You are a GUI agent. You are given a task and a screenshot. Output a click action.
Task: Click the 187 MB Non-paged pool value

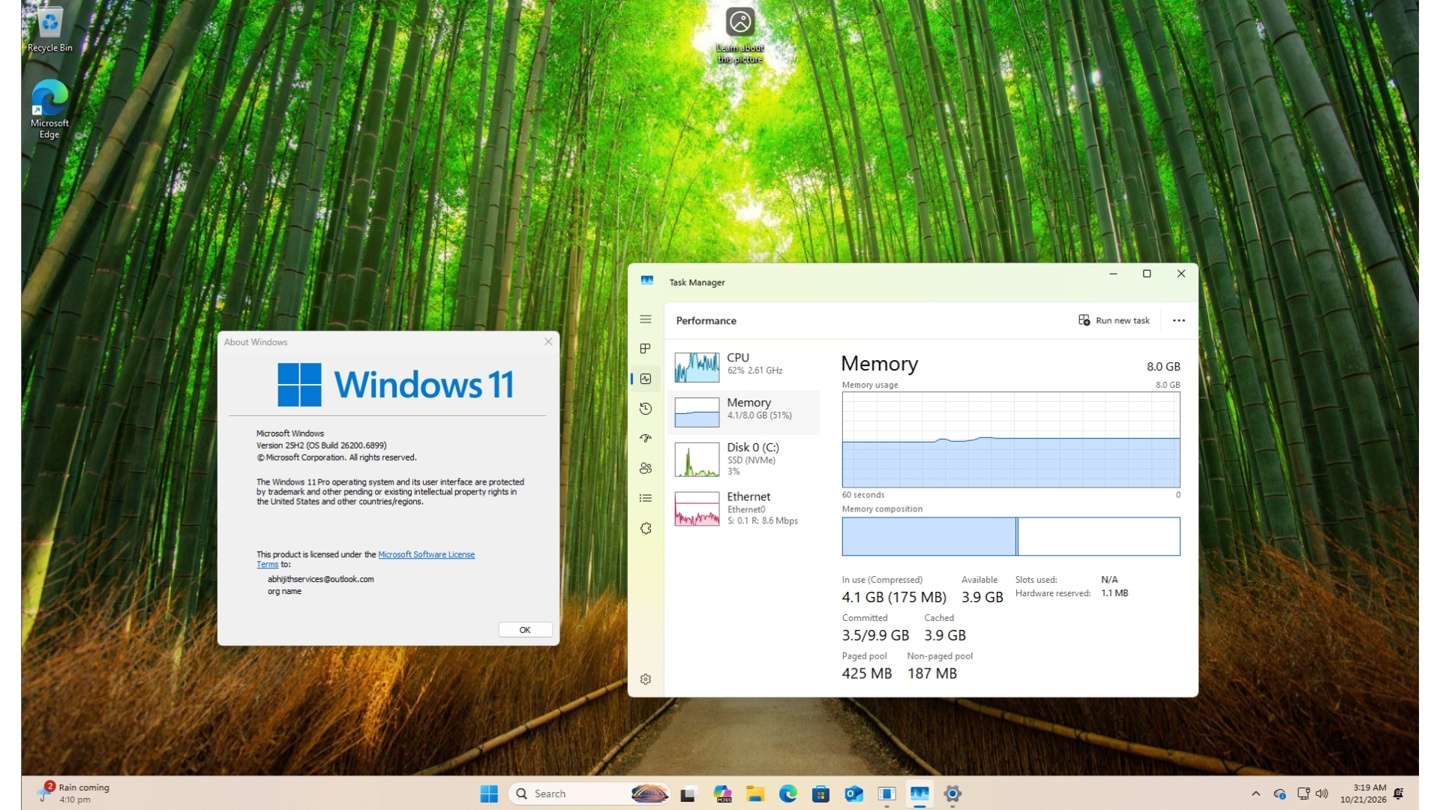tap(932, 673)
